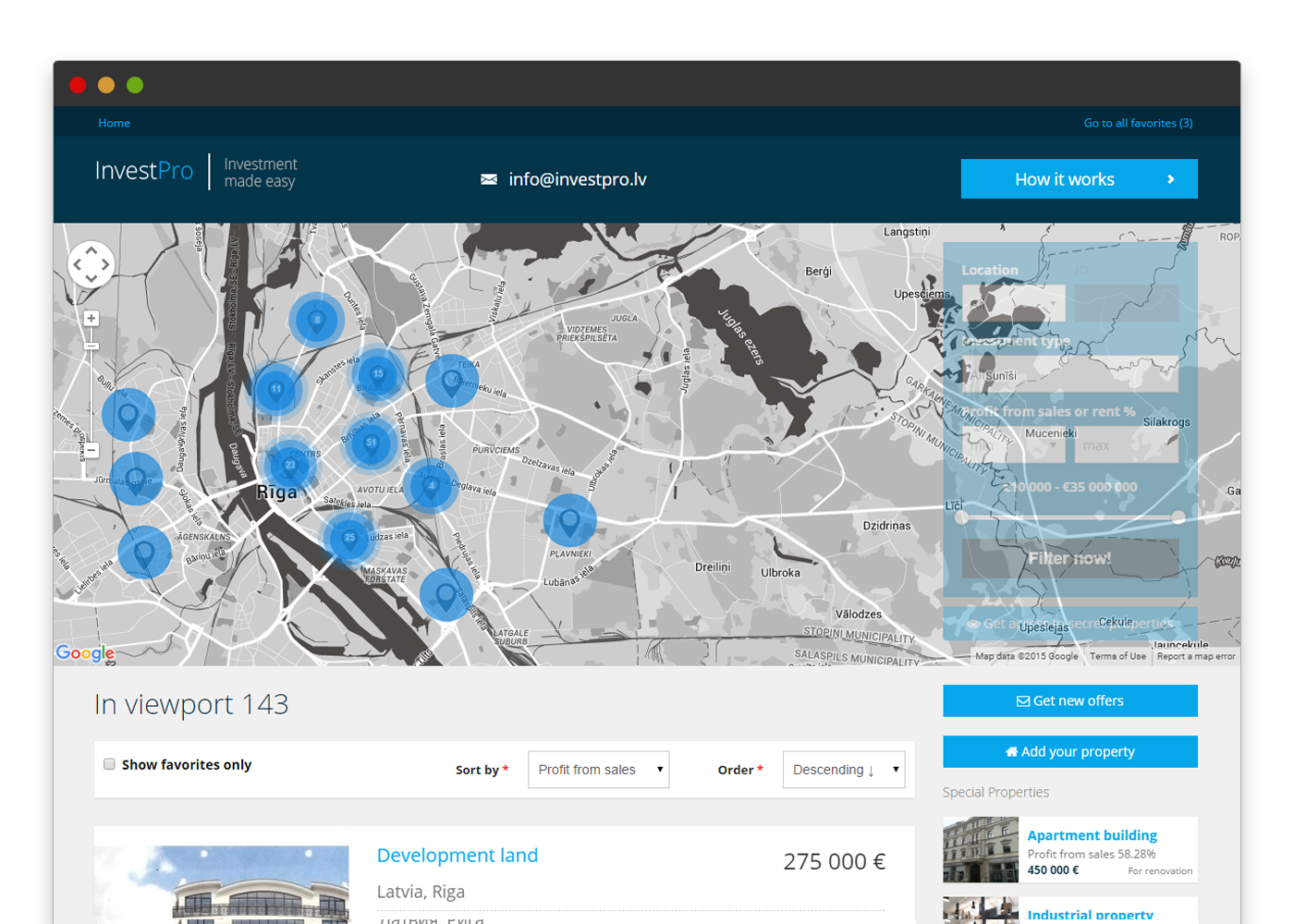Viewport: 1294px width, 924px height.
Task: Zoom out the map with the minus button
Action: click(92, 450)
